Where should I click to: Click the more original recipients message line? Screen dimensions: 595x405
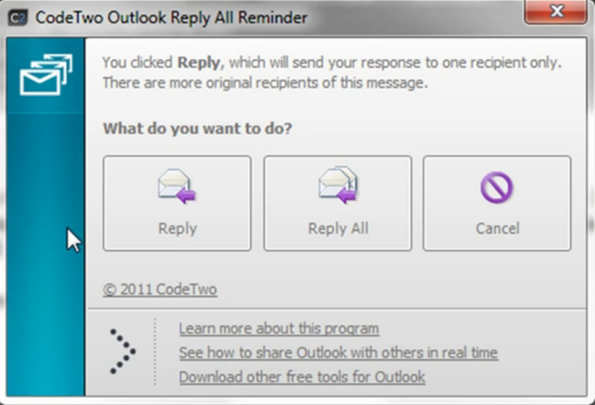coord(265,83)
